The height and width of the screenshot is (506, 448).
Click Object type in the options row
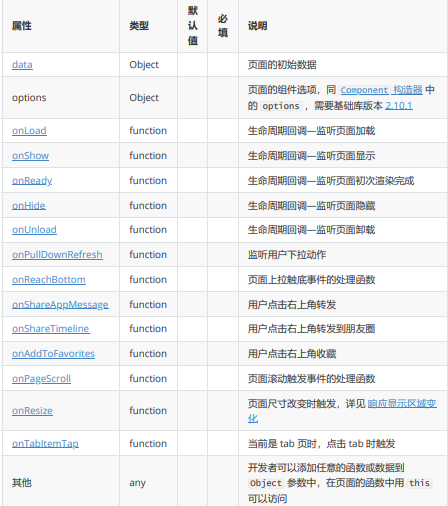click(144, 97)
